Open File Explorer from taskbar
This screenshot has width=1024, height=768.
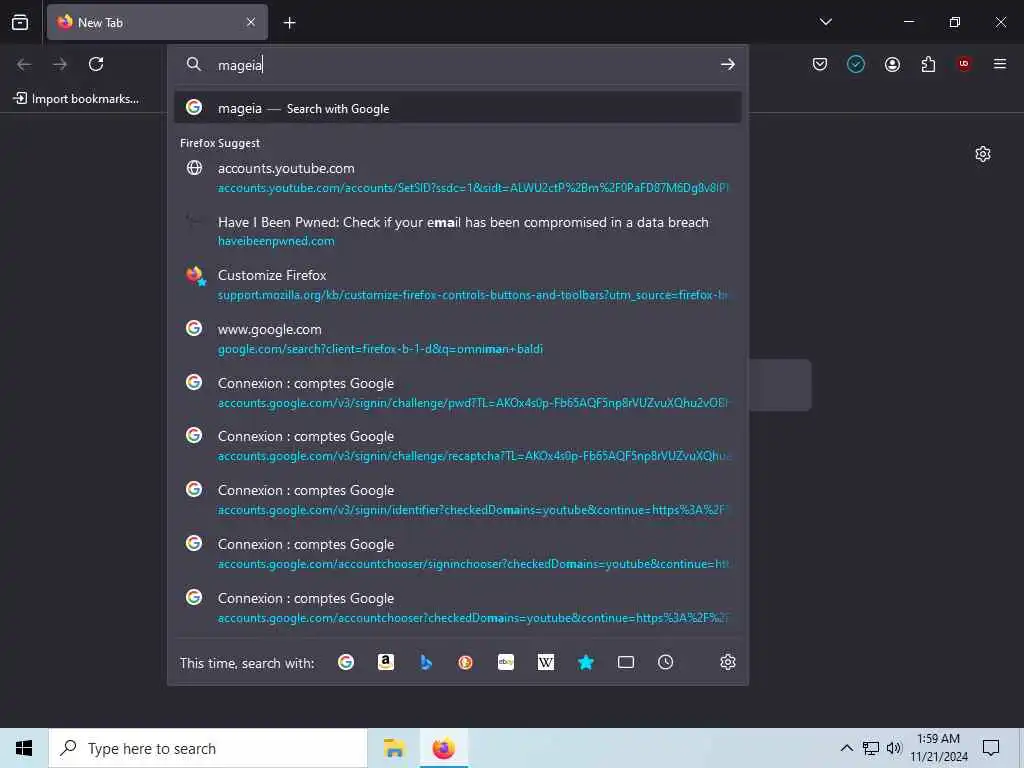coord(394,748)
